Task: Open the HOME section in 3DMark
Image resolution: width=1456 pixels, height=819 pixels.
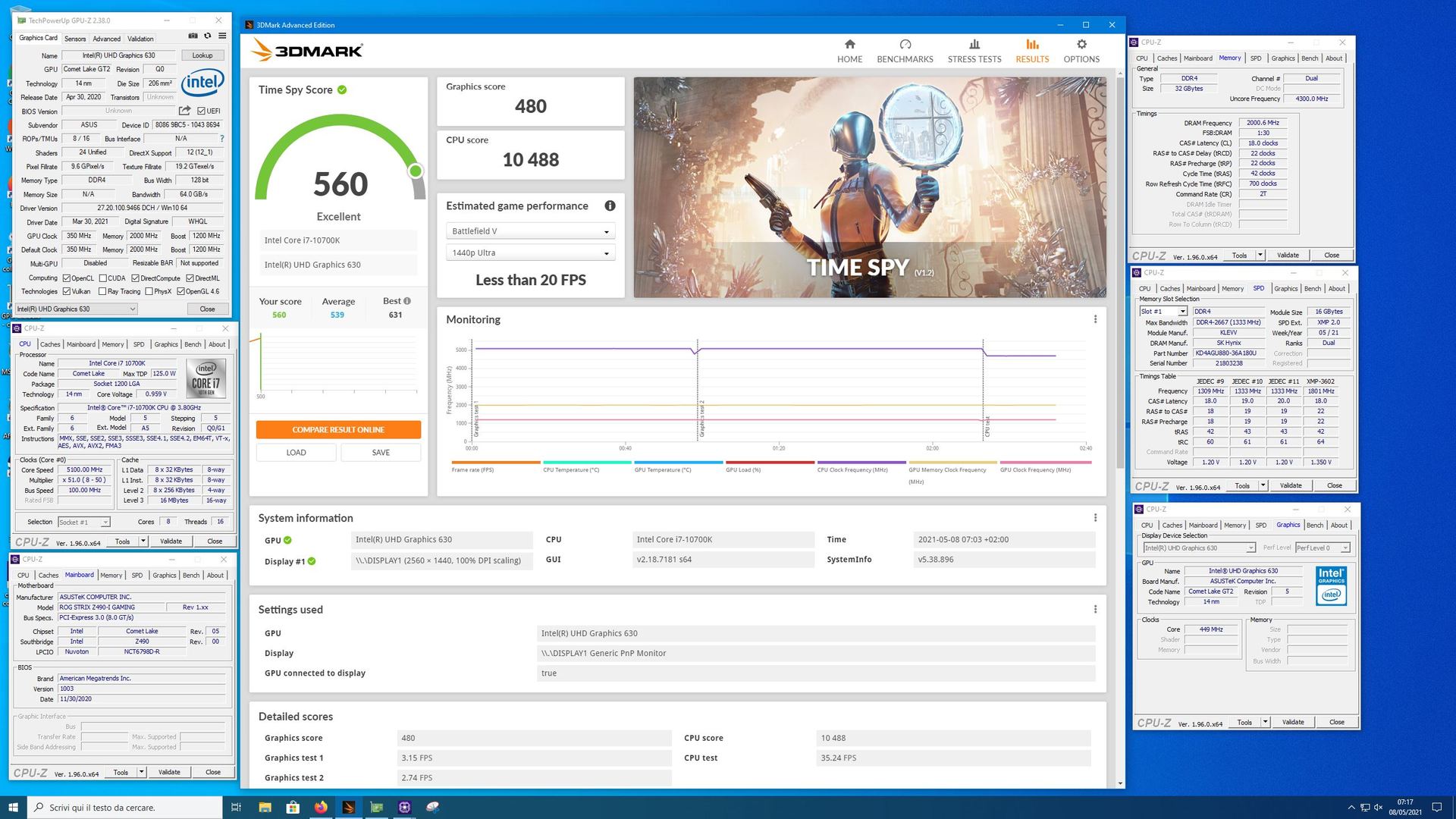Action: click(849, 51)
